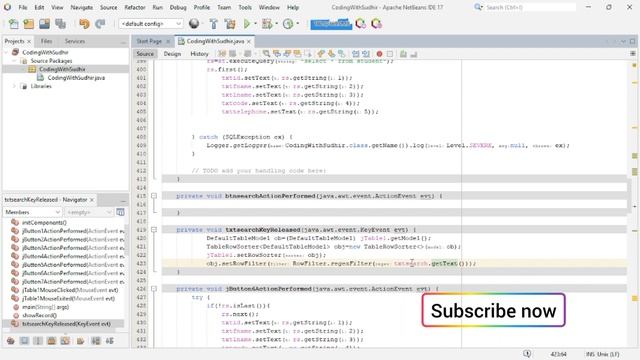Image resolution: width=640 pixels, height=360 pixels.
Task: Switch to the Design view button
Action: pos(172,54)
